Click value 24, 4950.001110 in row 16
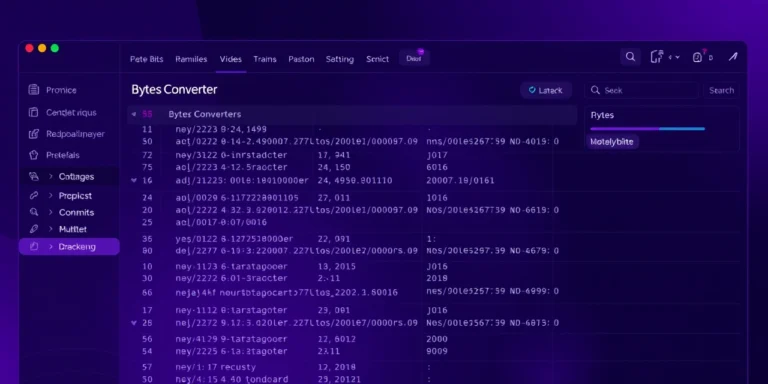The height and width of the screenshot is (384, 768). pyautogui.click(x=355, y=180)
